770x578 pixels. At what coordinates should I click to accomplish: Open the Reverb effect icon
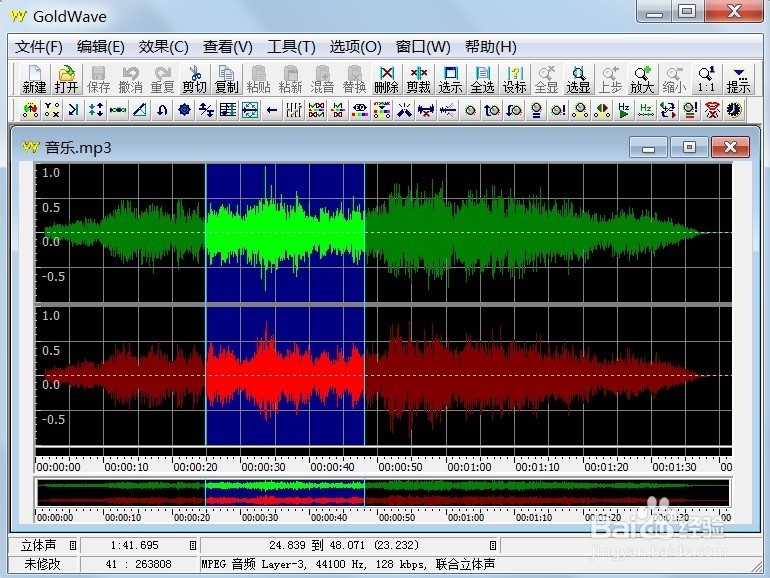point(250,110)
